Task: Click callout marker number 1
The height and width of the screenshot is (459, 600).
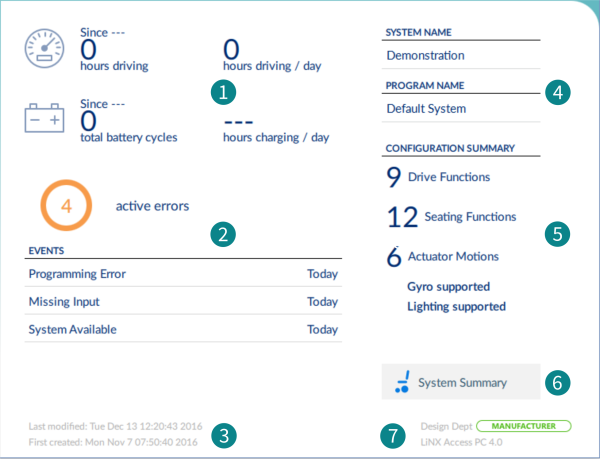Action: pos(223,92)
